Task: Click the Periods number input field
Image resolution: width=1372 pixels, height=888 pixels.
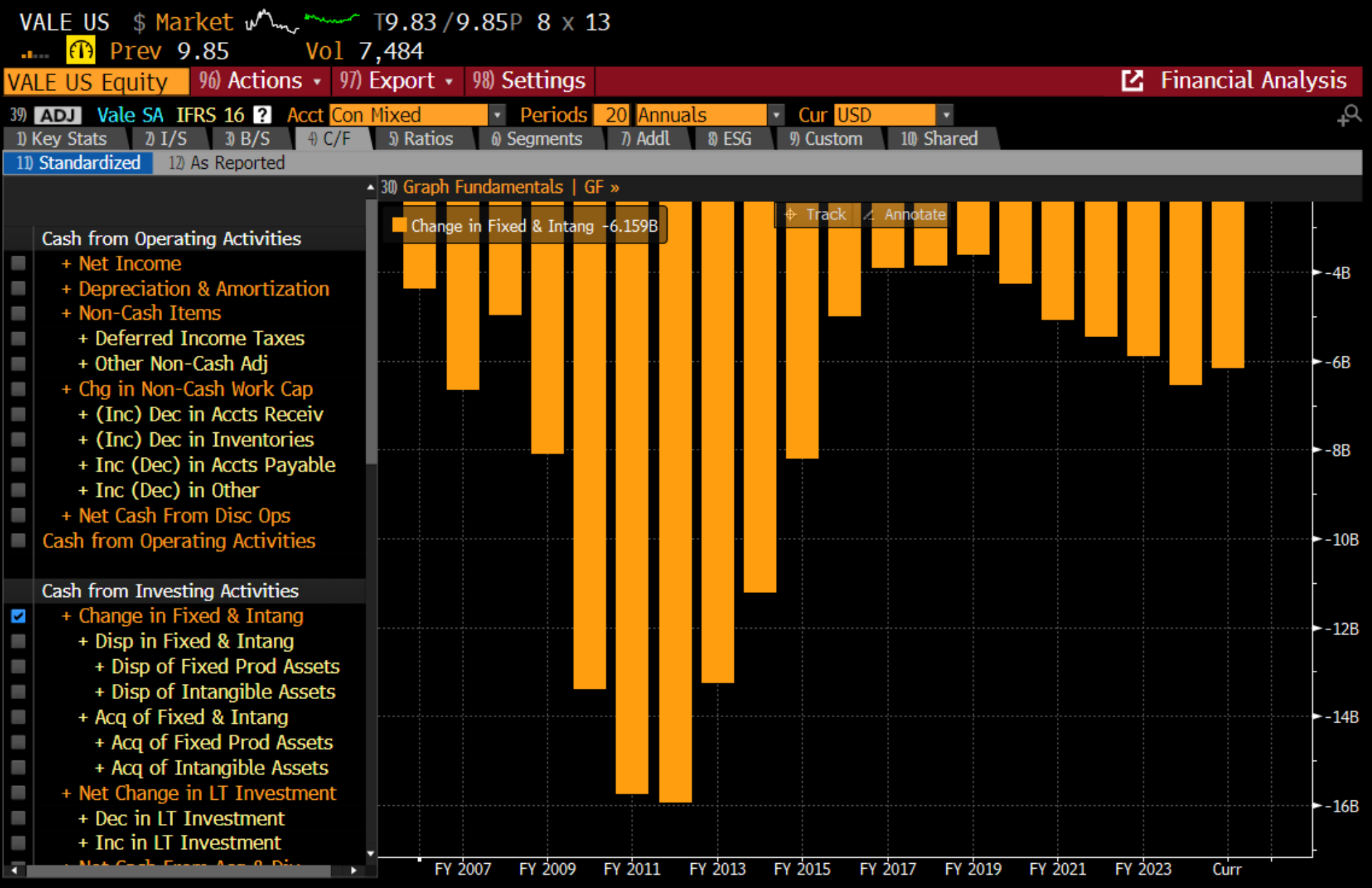Action: (x=613, y=114)
